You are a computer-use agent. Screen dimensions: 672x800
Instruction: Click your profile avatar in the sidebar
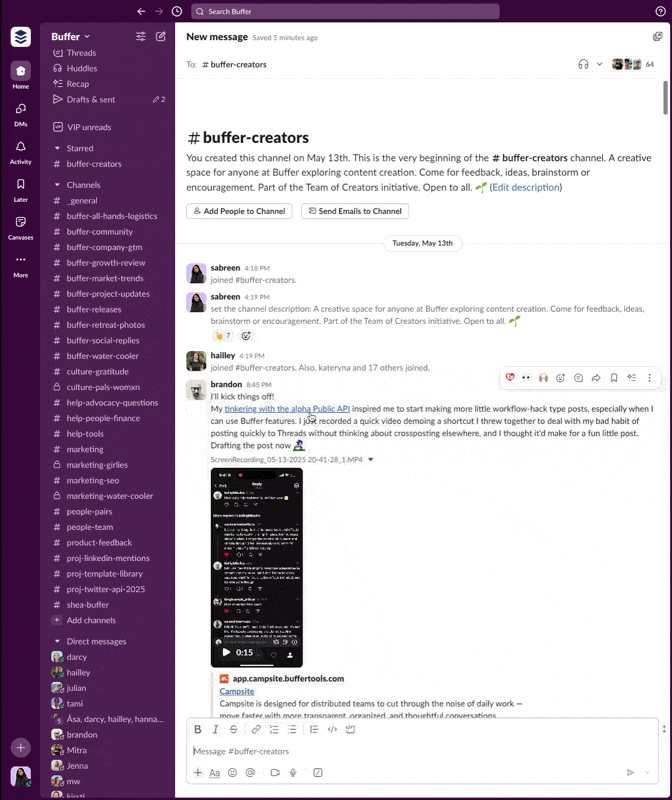(20, 777)
